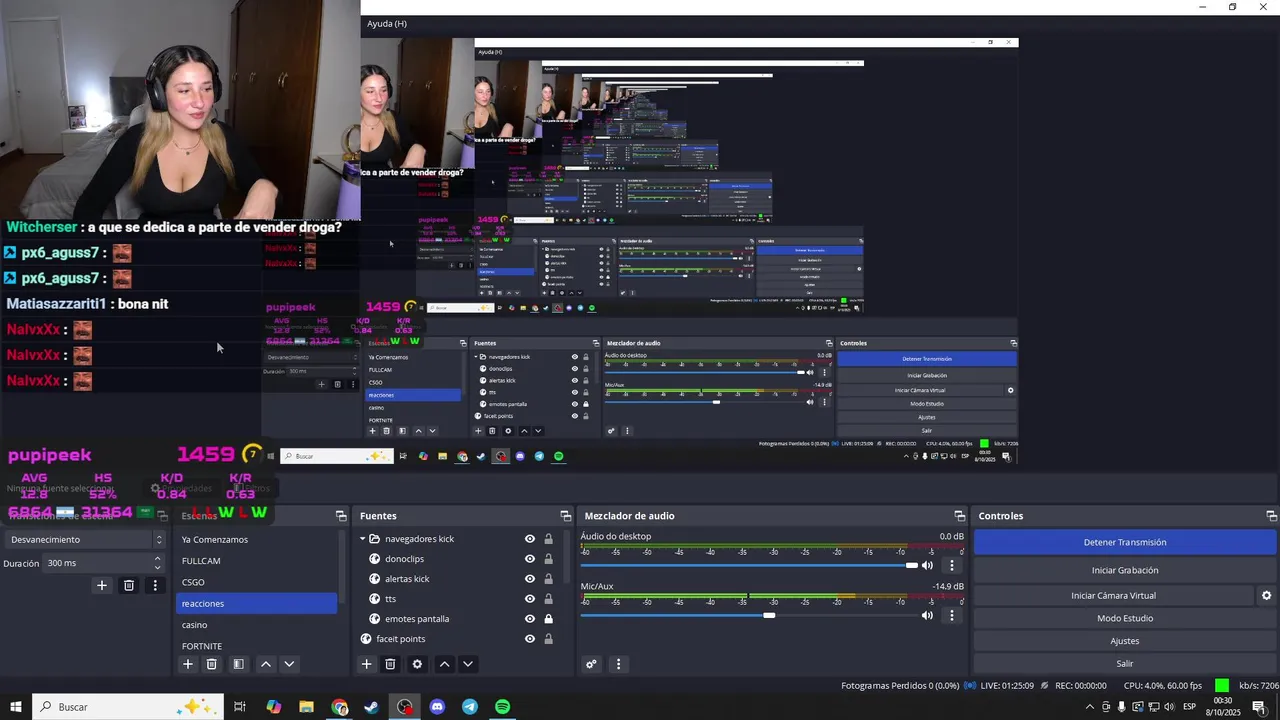Screen dimensions: 1280x720
Task: Hide the donoclips source
Action: pyautogui.click(x=530, y=559)
